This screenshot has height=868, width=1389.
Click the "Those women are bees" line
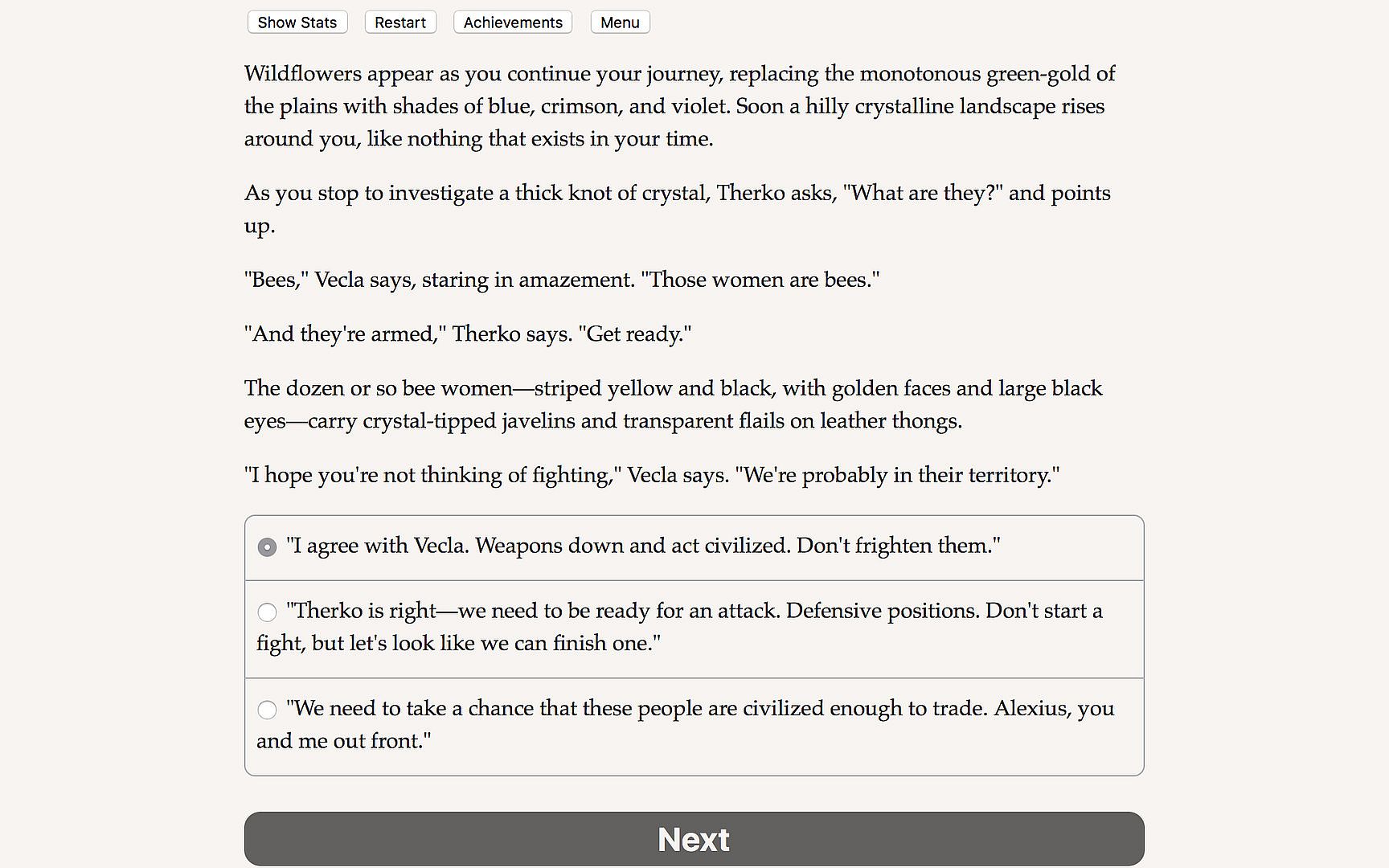click(762, 280)
